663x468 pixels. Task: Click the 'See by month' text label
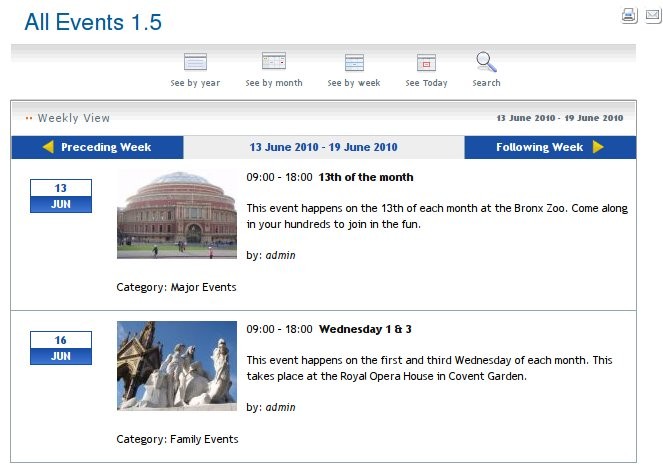(x=273, y=83)
